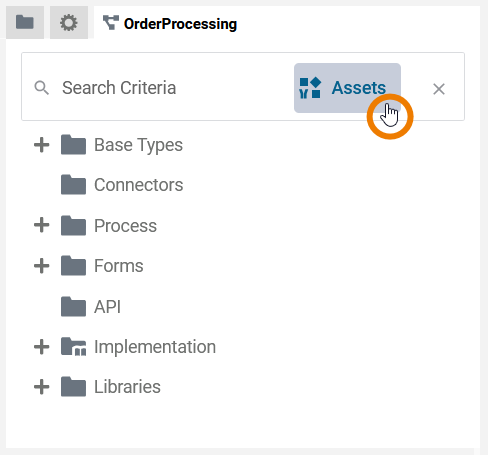Expand the Process folder node

pos(42,226)
